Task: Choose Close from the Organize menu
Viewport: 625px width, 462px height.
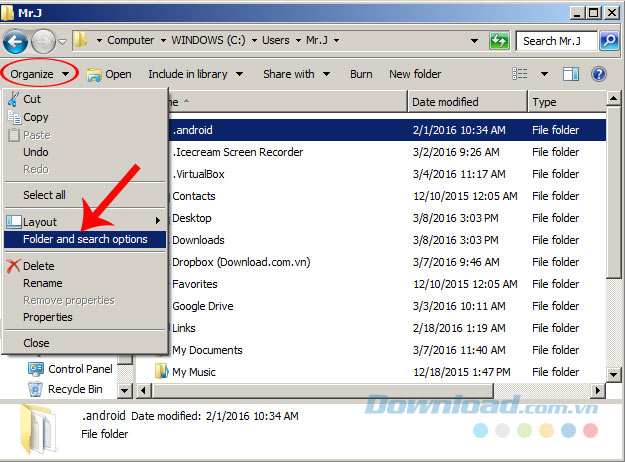Action: 85,343
